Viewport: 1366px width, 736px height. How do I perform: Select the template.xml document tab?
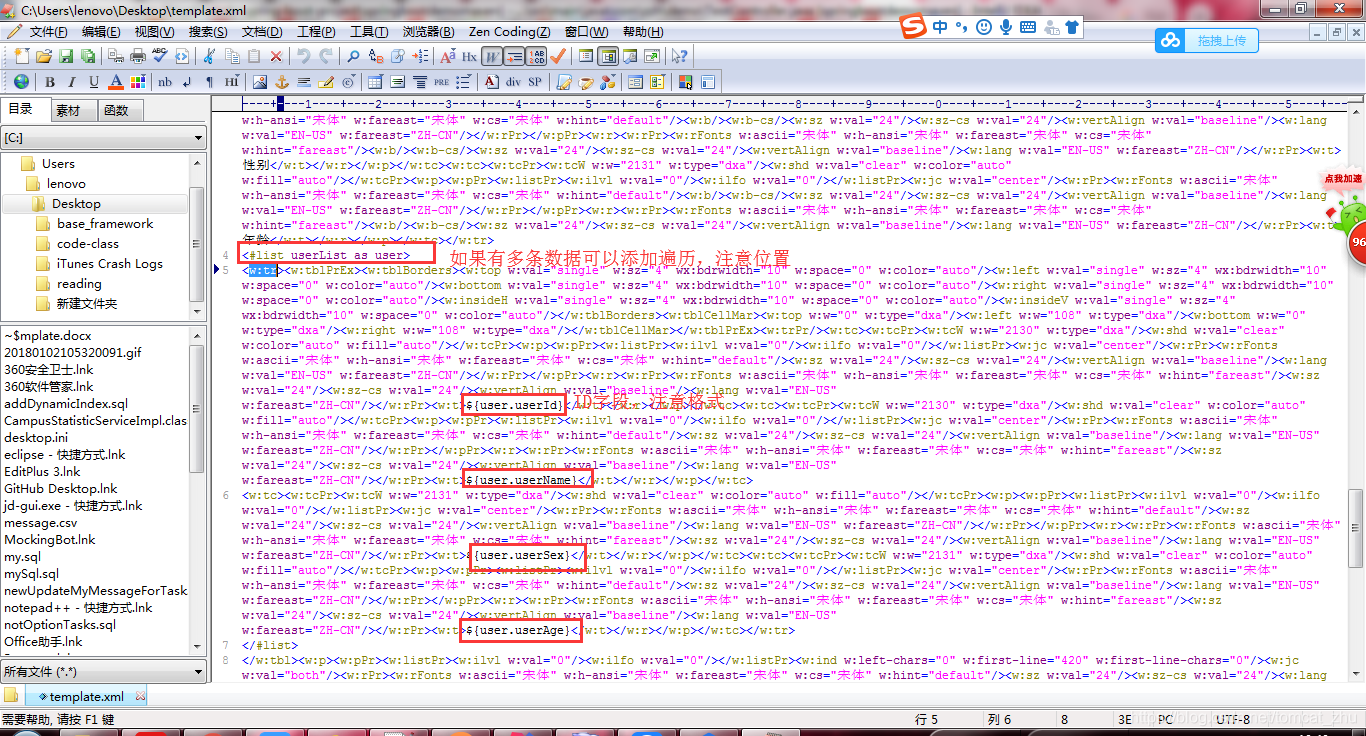coord(87,696)
